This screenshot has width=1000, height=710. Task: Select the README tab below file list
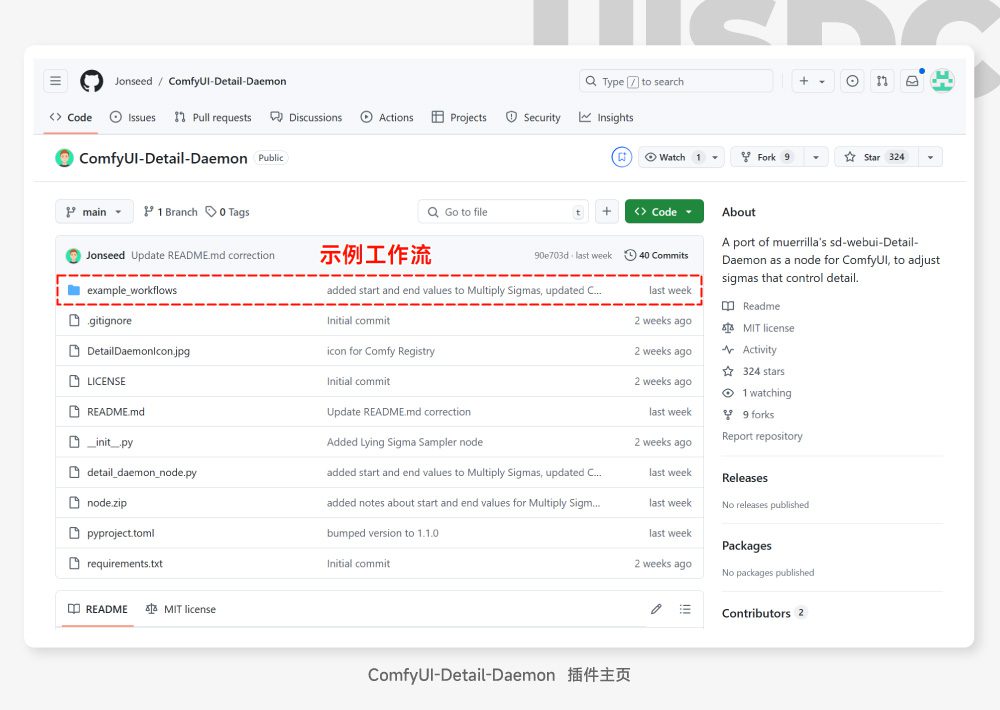pos(98,609)
